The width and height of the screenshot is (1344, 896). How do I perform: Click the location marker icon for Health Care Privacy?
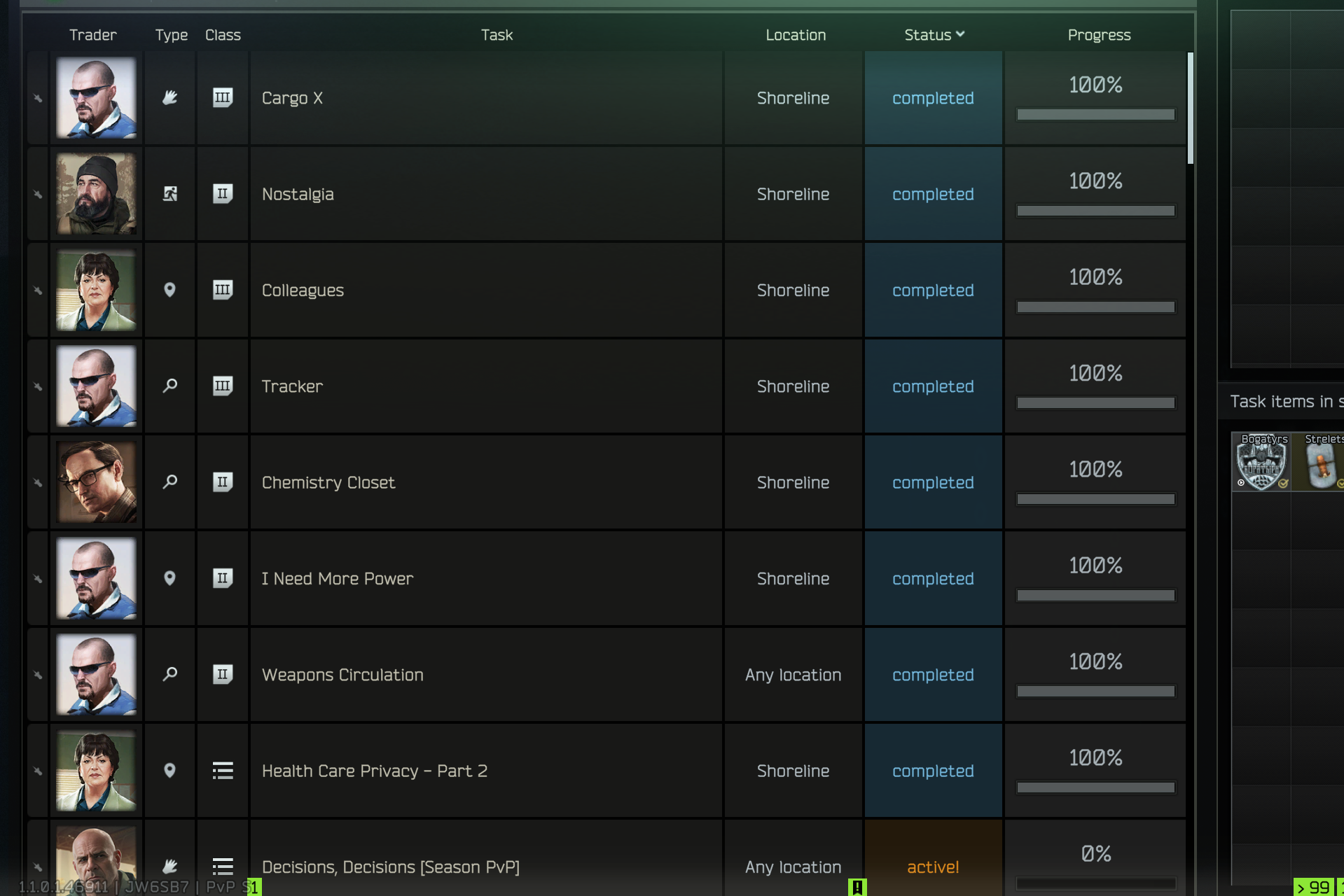(169, 771)
